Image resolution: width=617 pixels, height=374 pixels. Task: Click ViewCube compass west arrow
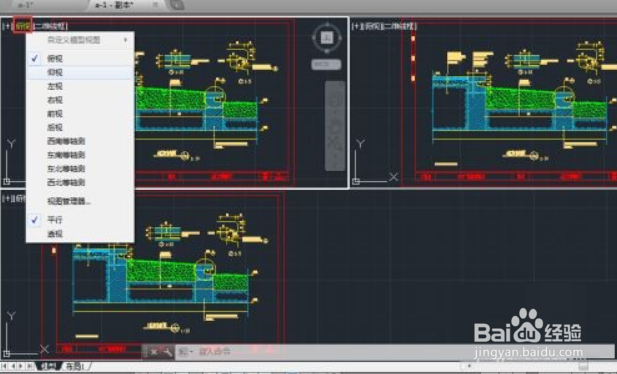pos(314,38)
